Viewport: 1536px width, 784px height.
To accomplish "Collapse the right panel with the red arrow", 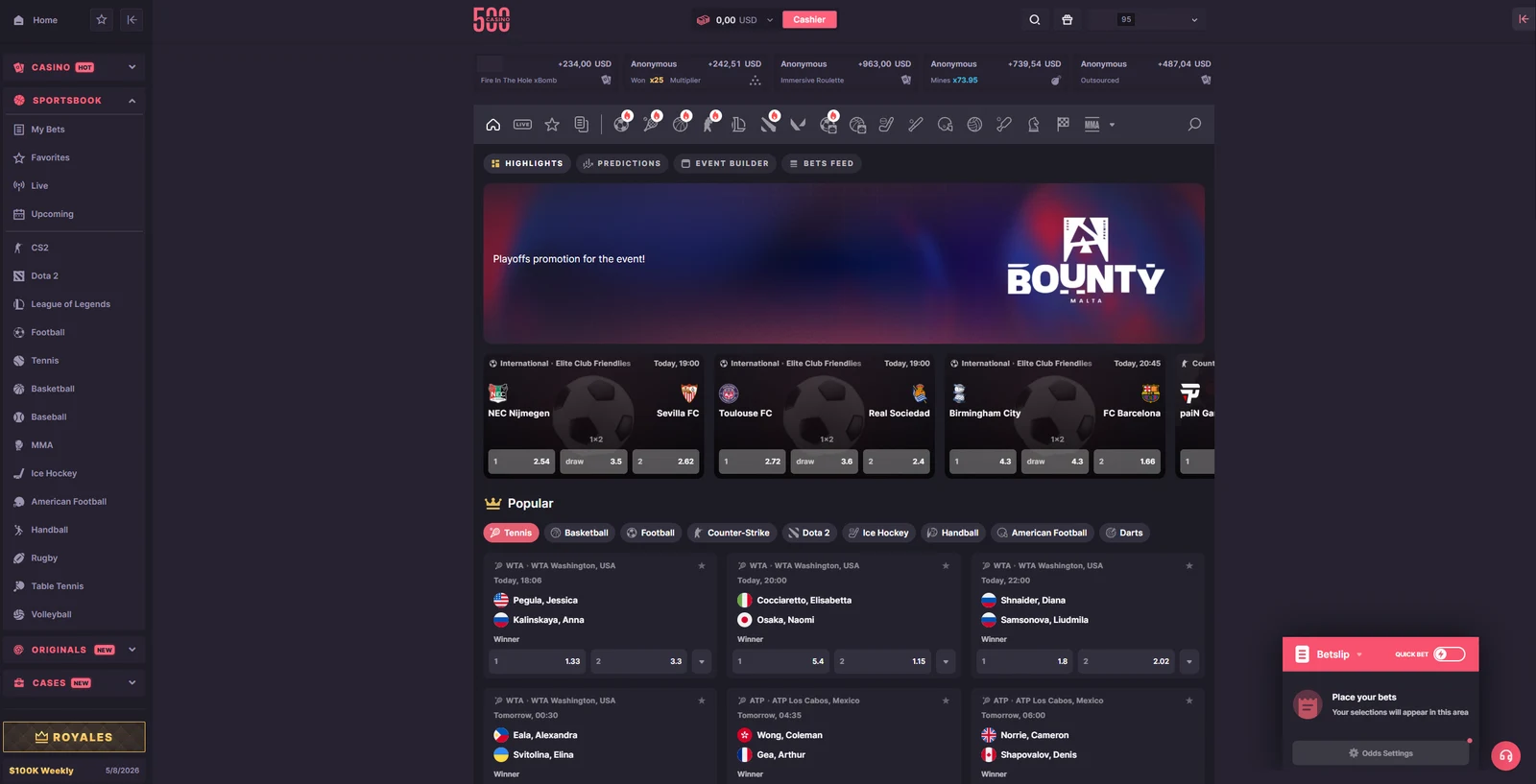I will click(1524, 19).
